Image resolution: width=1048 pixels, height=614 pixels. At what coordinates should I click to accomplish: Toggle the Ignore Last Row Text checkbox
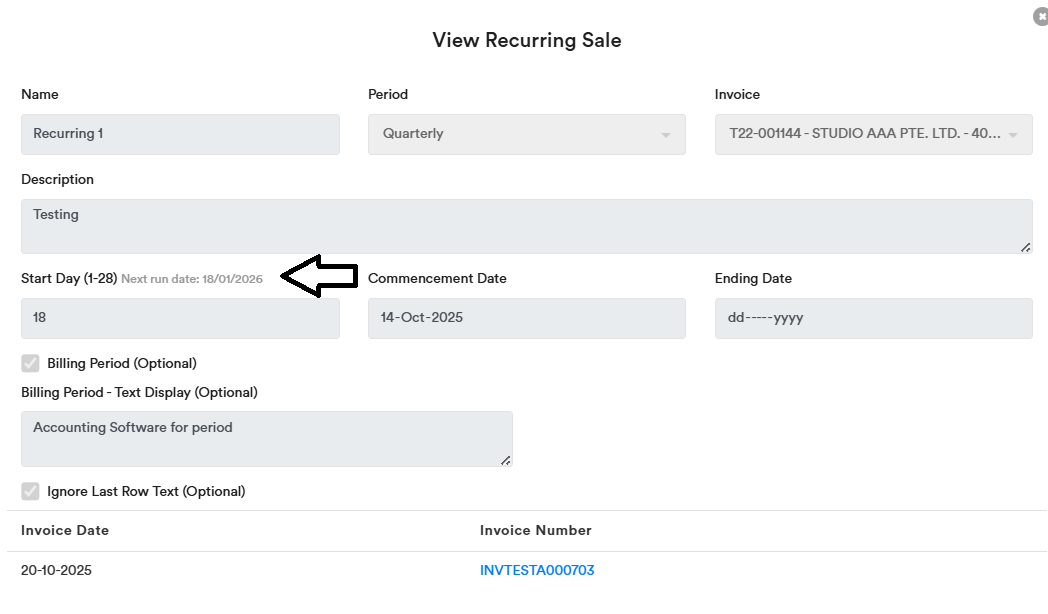pos(31,491)
